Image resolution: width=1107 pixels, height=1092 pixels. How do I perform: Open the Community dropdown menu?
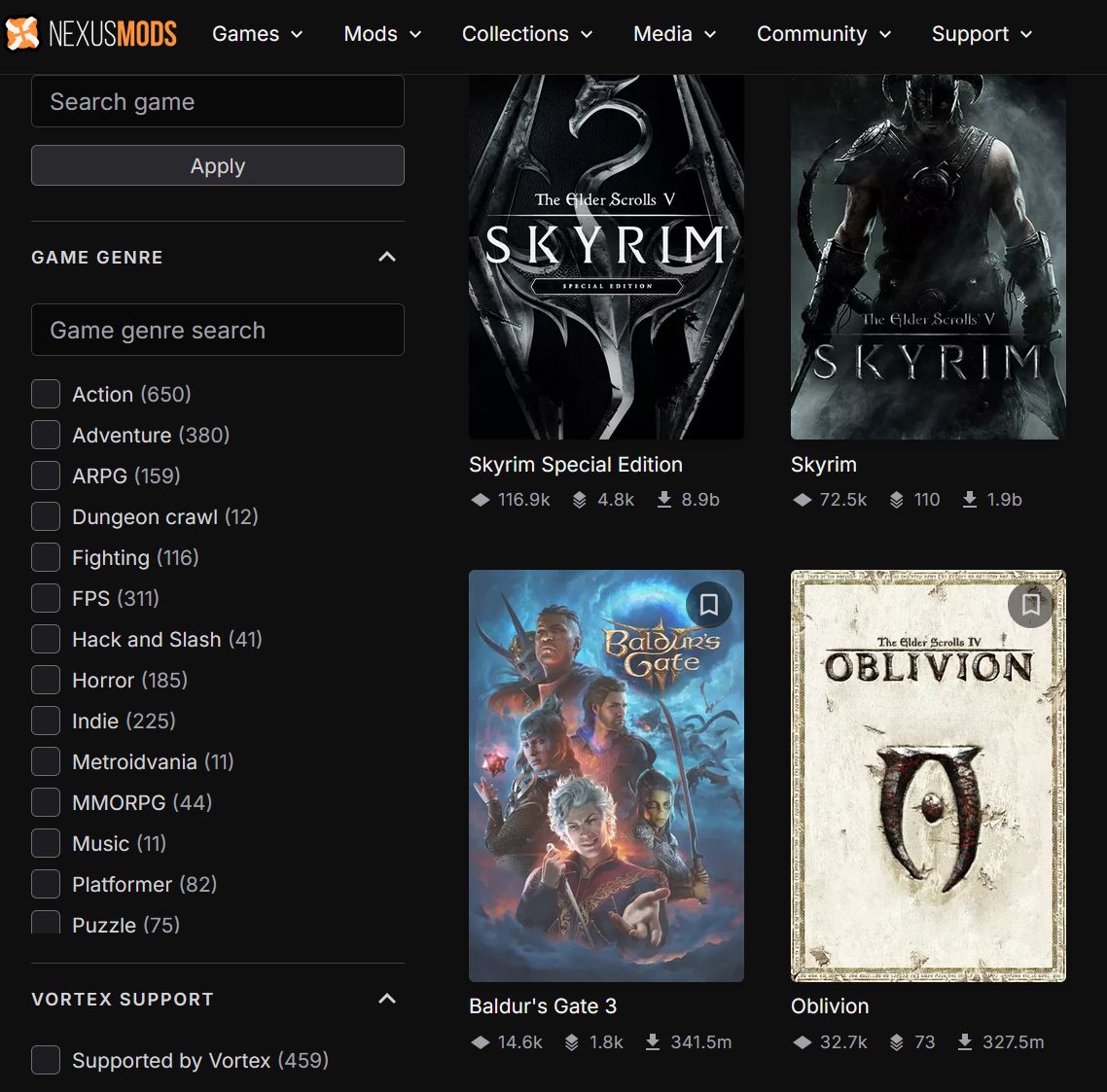click(x=824, y=34)
